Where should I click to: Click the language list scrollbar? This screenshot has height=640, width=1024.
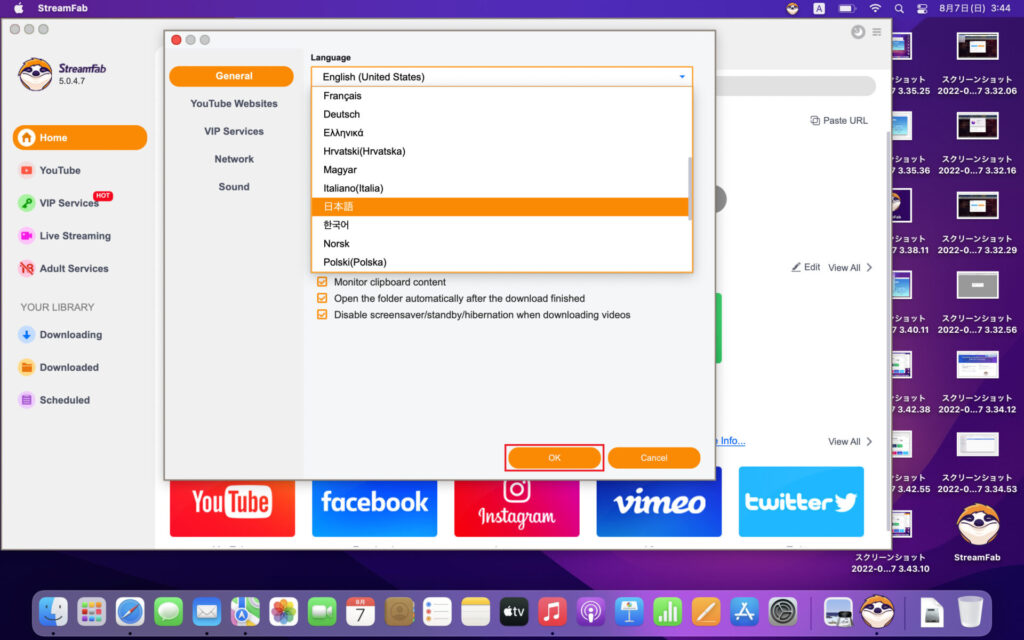pyautogui.click(x=689, y=189)
